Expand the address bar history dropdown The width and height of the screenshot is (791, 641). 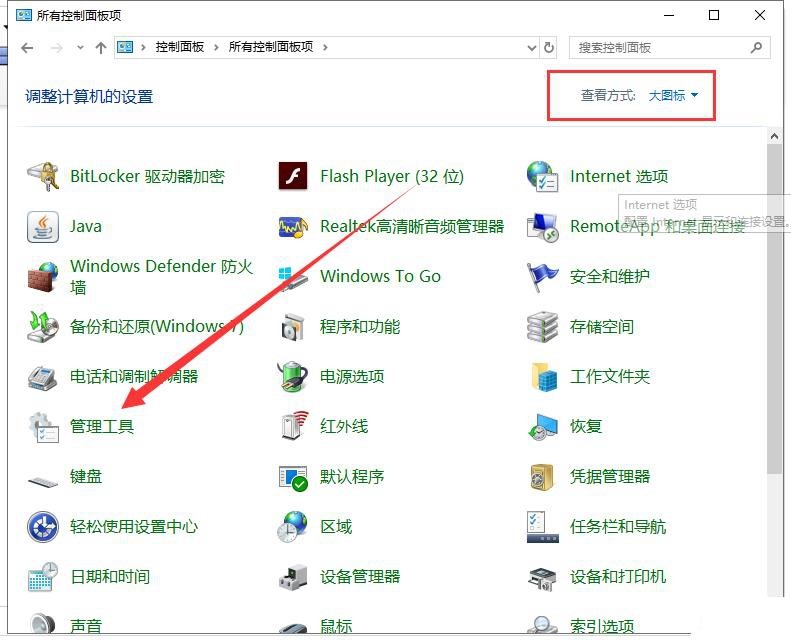(x=532, y=48)
